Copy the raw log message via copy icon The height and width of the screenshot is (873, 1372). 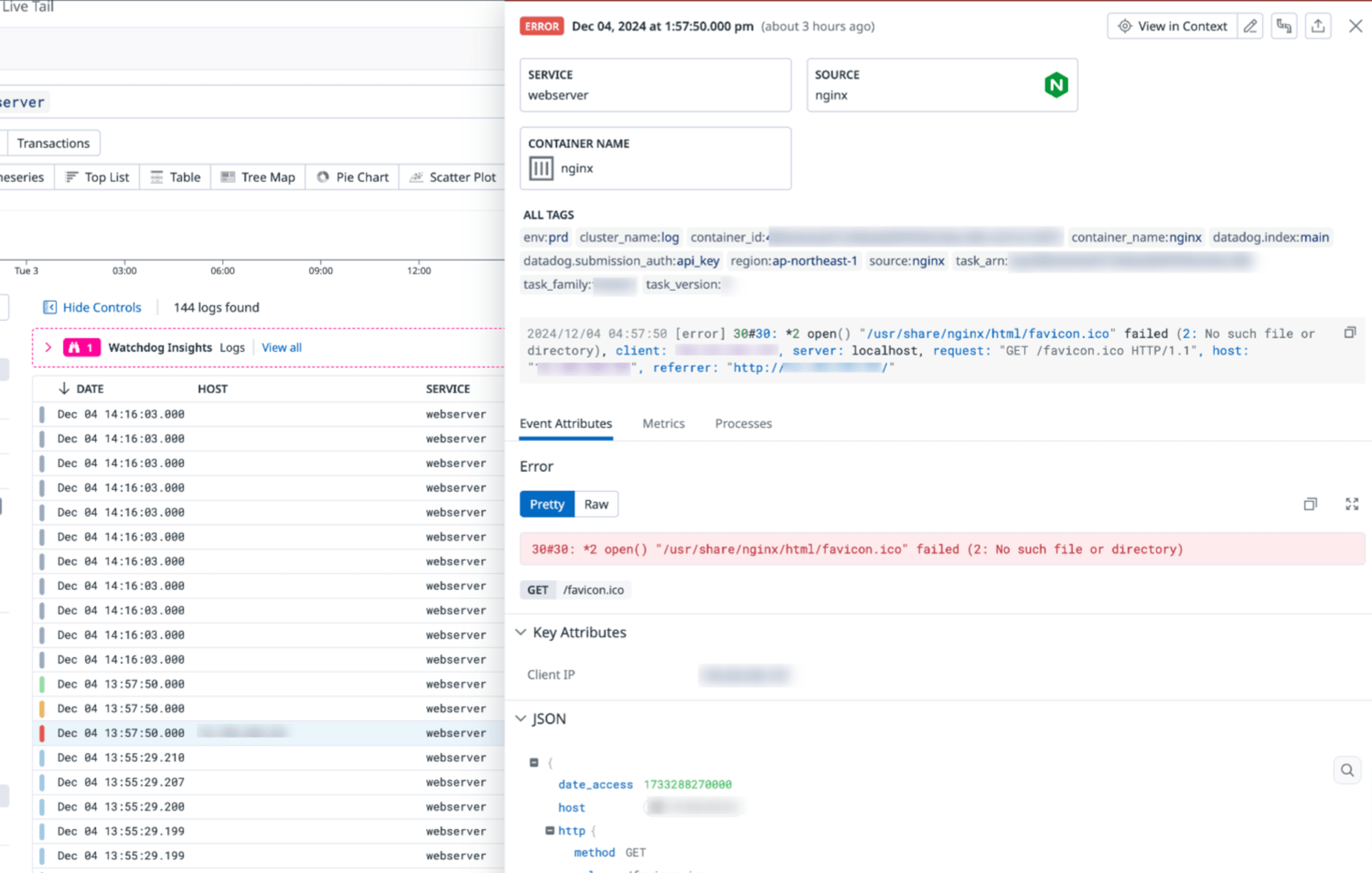pyautogui.click(x=1350, y=333)
